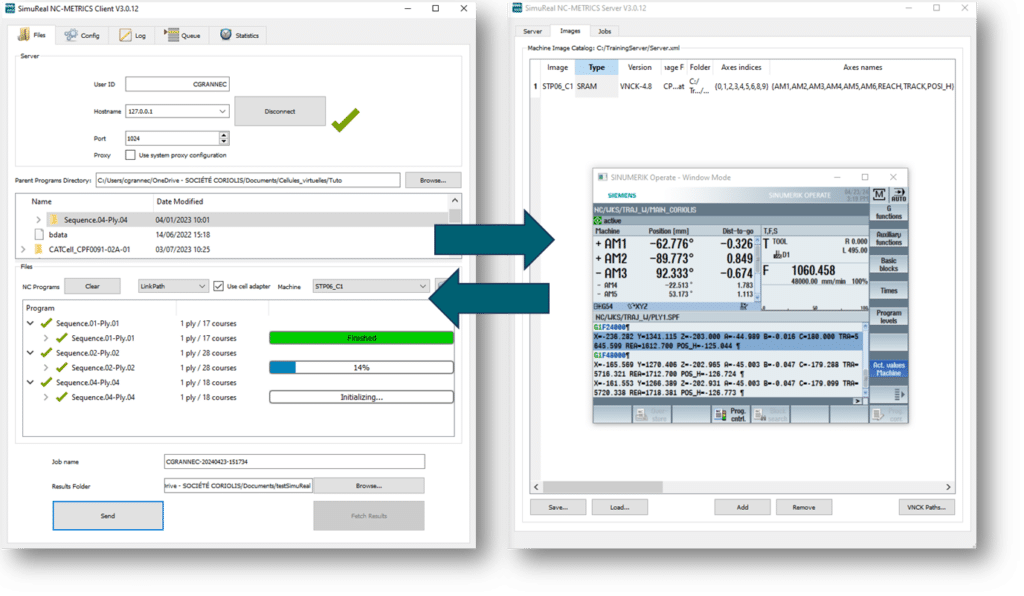Click the Job name input field
This screenshot has height=596, width=1024.
pos(294,462)
